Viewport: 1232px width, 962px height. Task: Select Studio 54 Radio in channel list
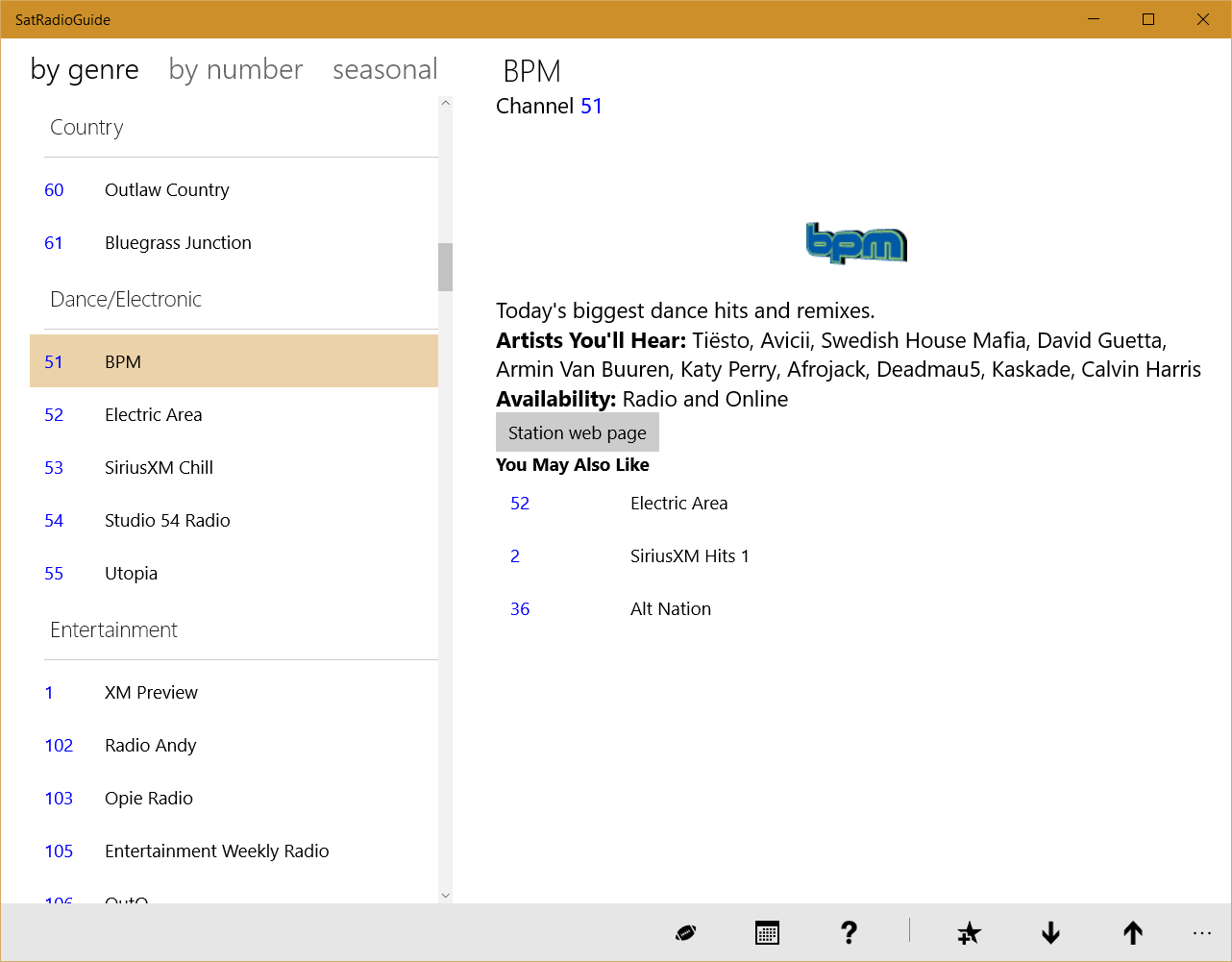[167, 521]
